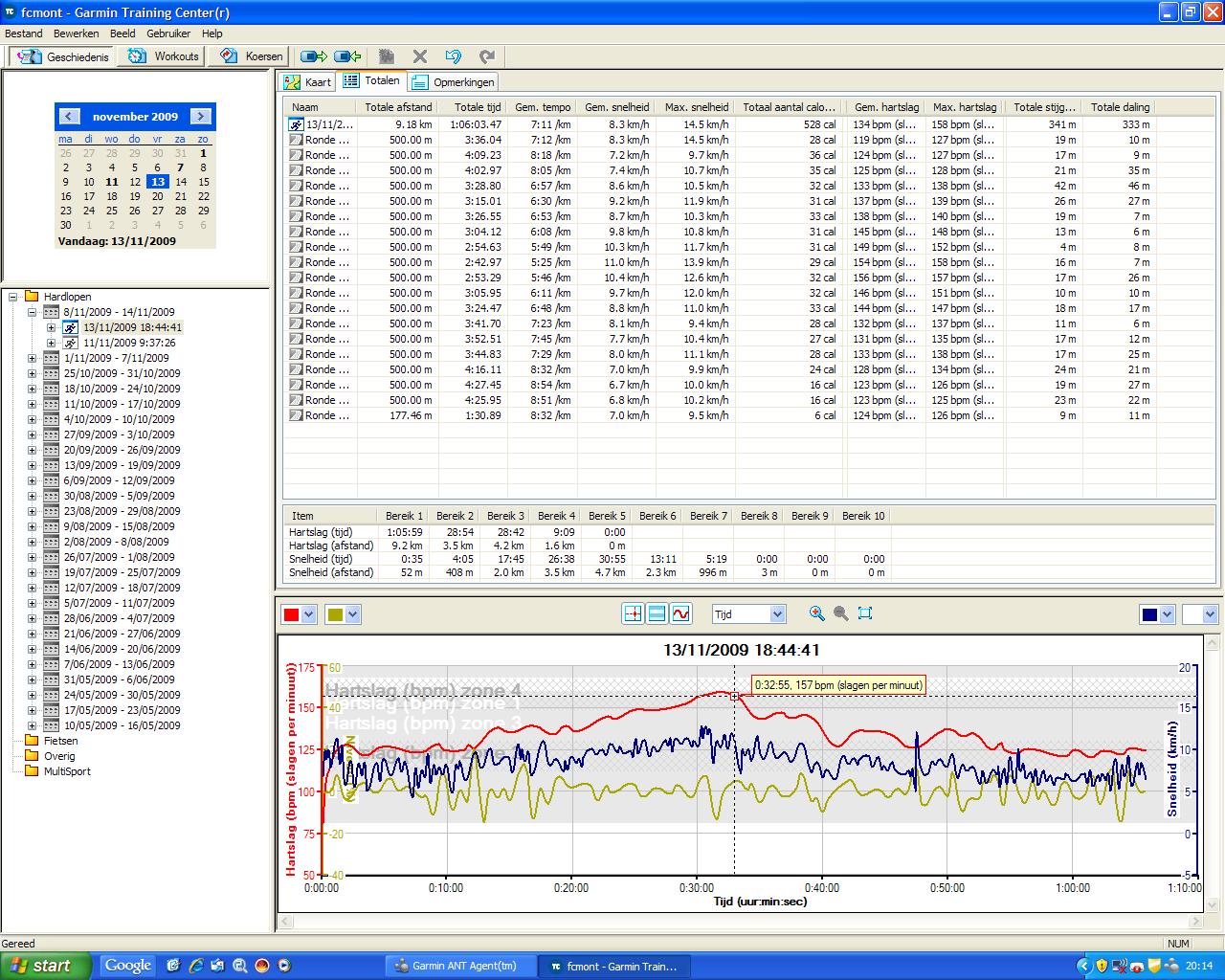Open the Bestand menu
This screenshot has width=1225, height=980.
click(x=23, y=33)
